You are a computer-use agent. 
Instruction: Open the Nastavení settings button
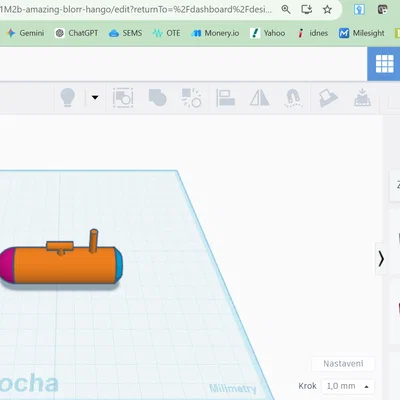pyautogui.click(x=343, y=364)
